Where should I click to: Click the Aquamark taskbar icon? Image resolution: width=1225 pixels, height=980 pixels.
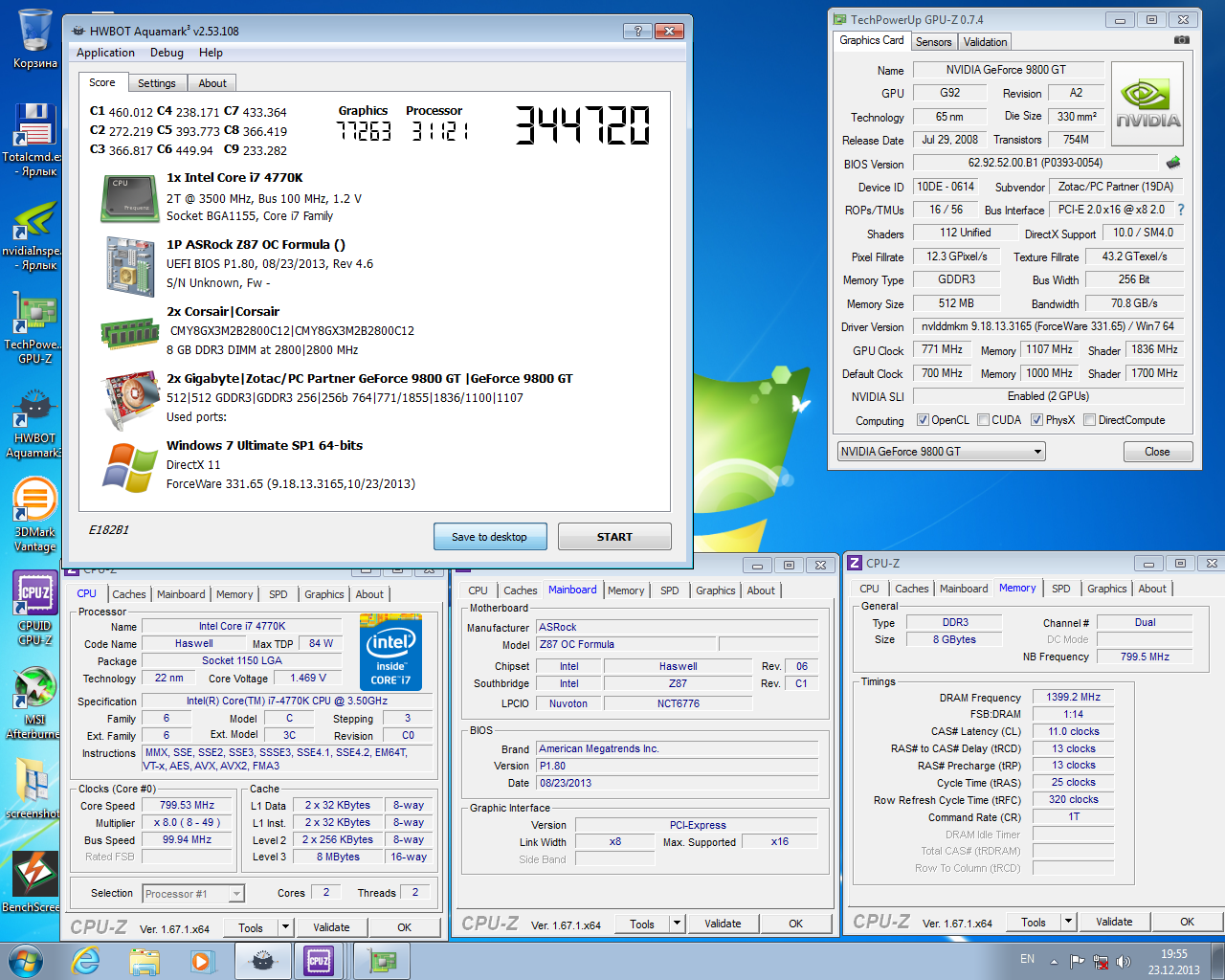pyautogui.click(x=262, y=961)
